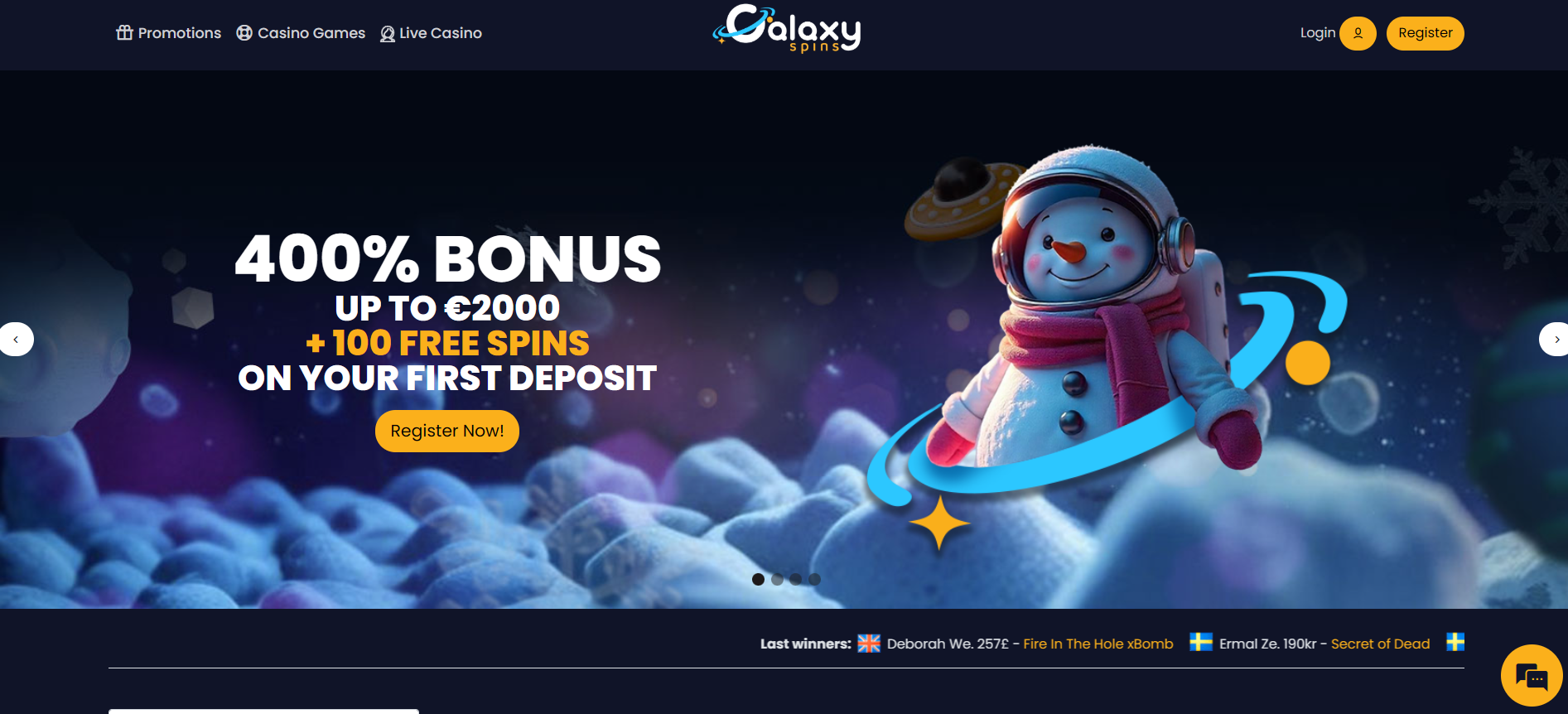1568x714 pixels.
Task: Click the casino chip icon
Action: [x=244, y=33]
